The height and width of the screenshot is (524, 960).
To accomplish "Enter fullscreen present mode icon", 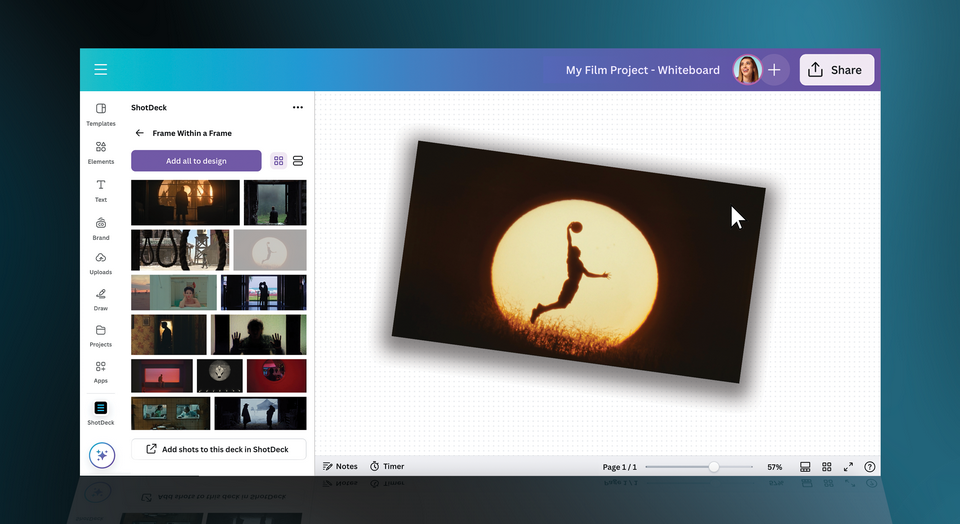I will point(848,467).
